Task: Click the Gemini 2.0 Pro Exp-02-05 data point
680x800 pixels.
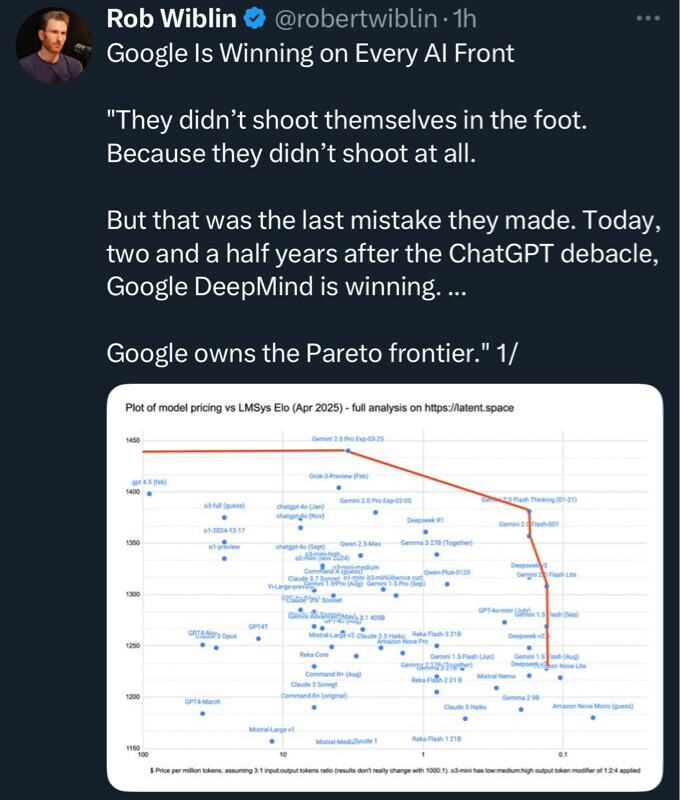Action: click(x=375, y=511)
